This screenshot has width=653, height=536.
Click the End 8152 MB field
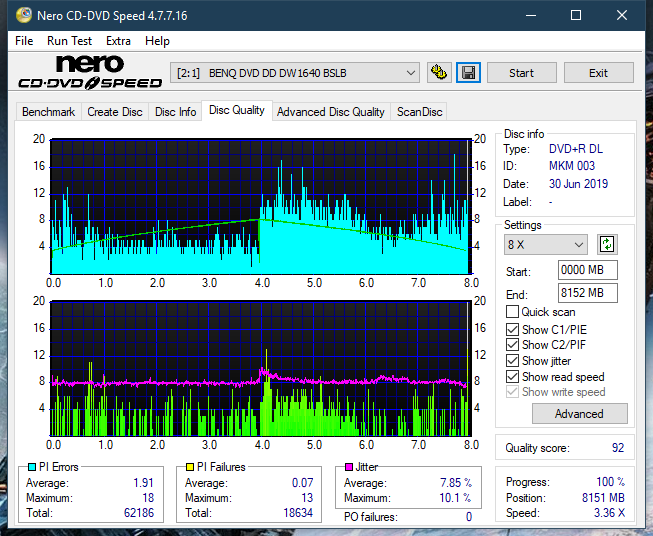click(587, 293)
